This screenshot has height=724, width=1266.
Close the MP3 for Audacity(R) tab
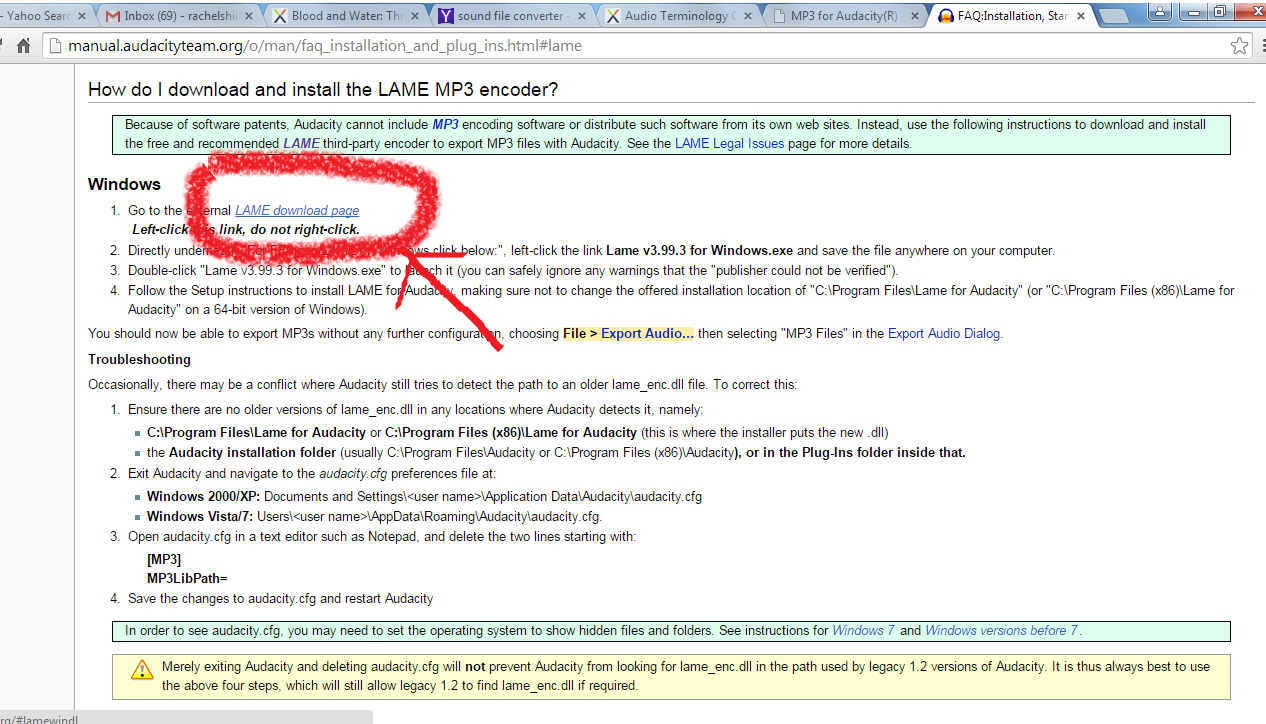pyautogui.click(x=913, y=16)
